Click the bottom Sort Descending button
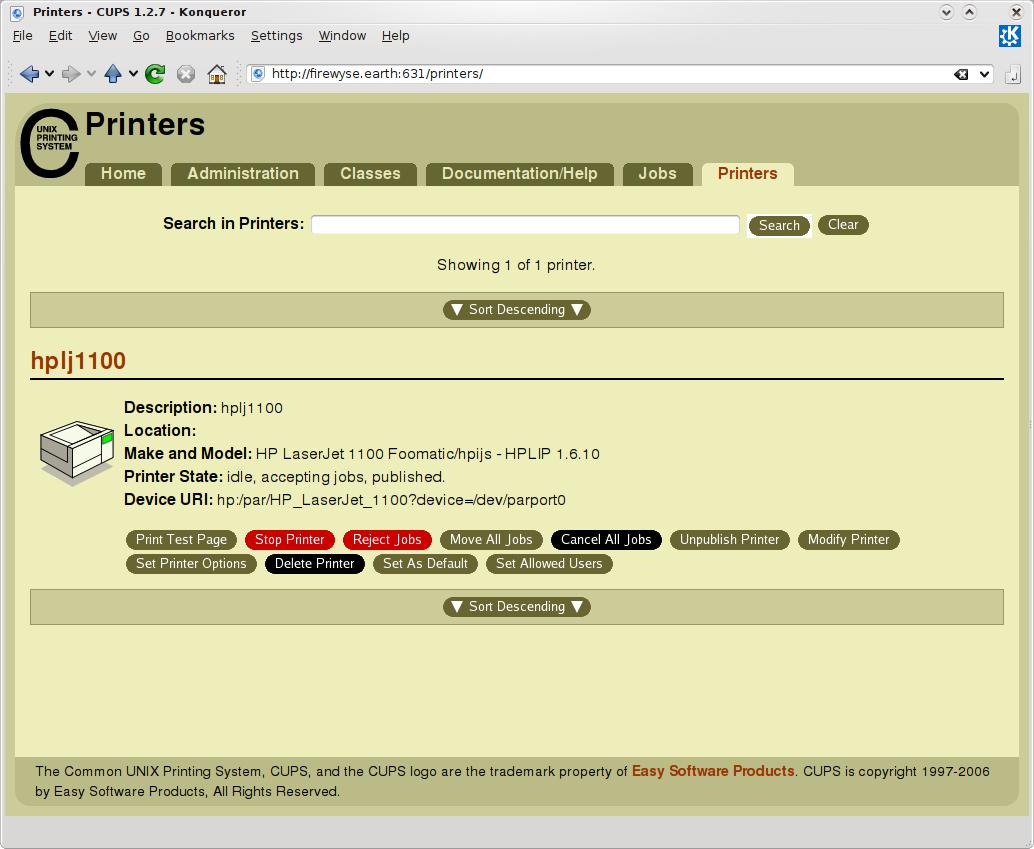This screenshot has height=849, width=1034. click(516, 607)
